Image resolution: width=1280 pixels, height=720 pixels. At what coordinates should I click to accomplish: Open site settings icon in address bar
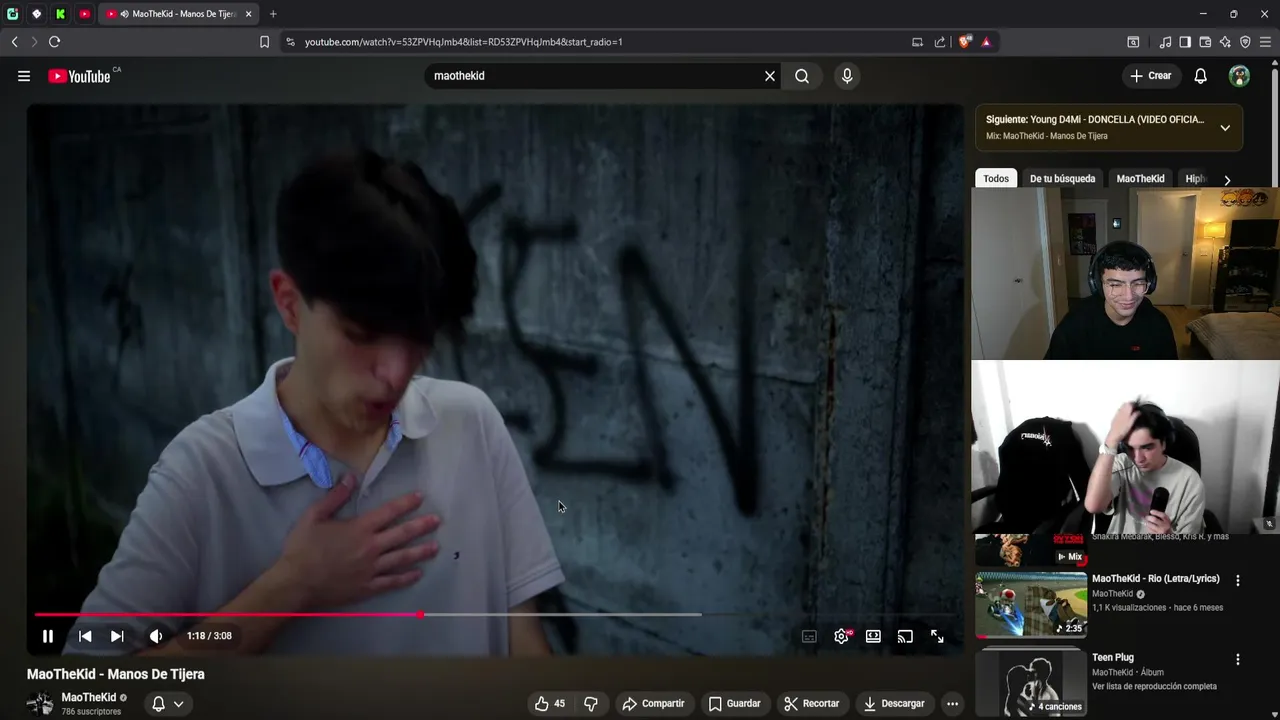click(x=291, y=42)
